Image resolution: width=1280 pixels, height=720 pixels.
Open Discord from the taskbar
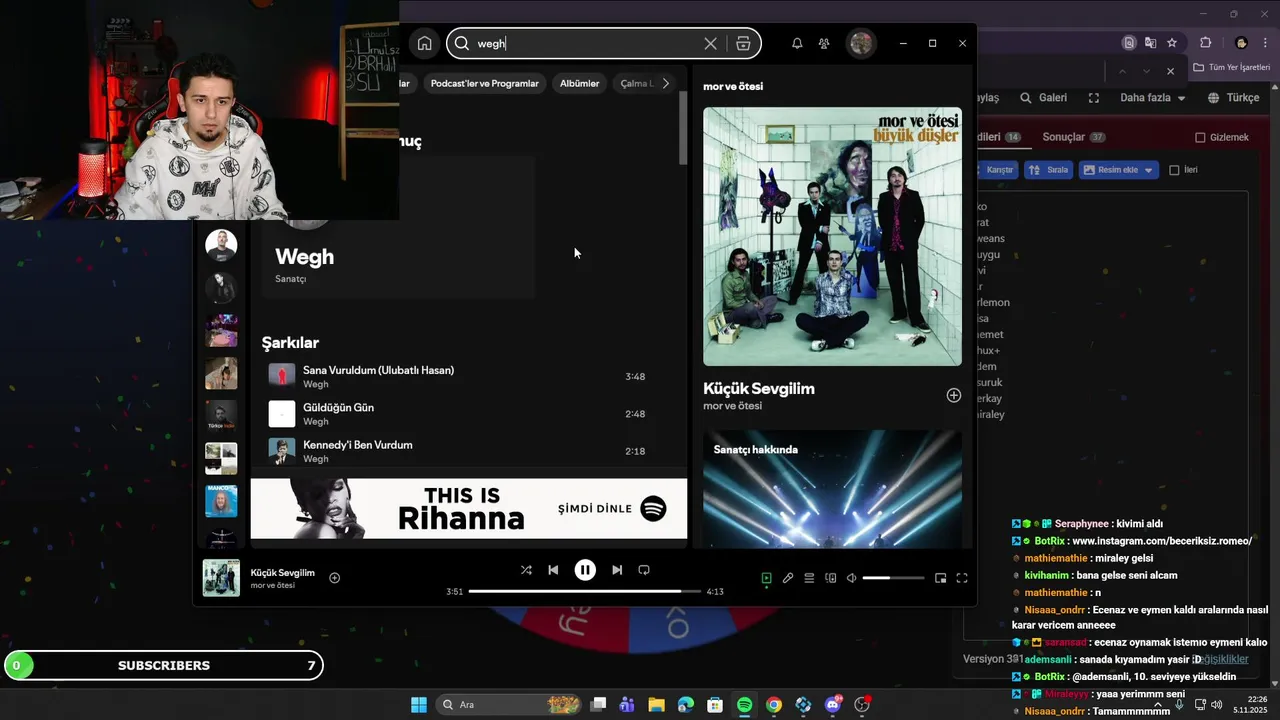(833, 705)
